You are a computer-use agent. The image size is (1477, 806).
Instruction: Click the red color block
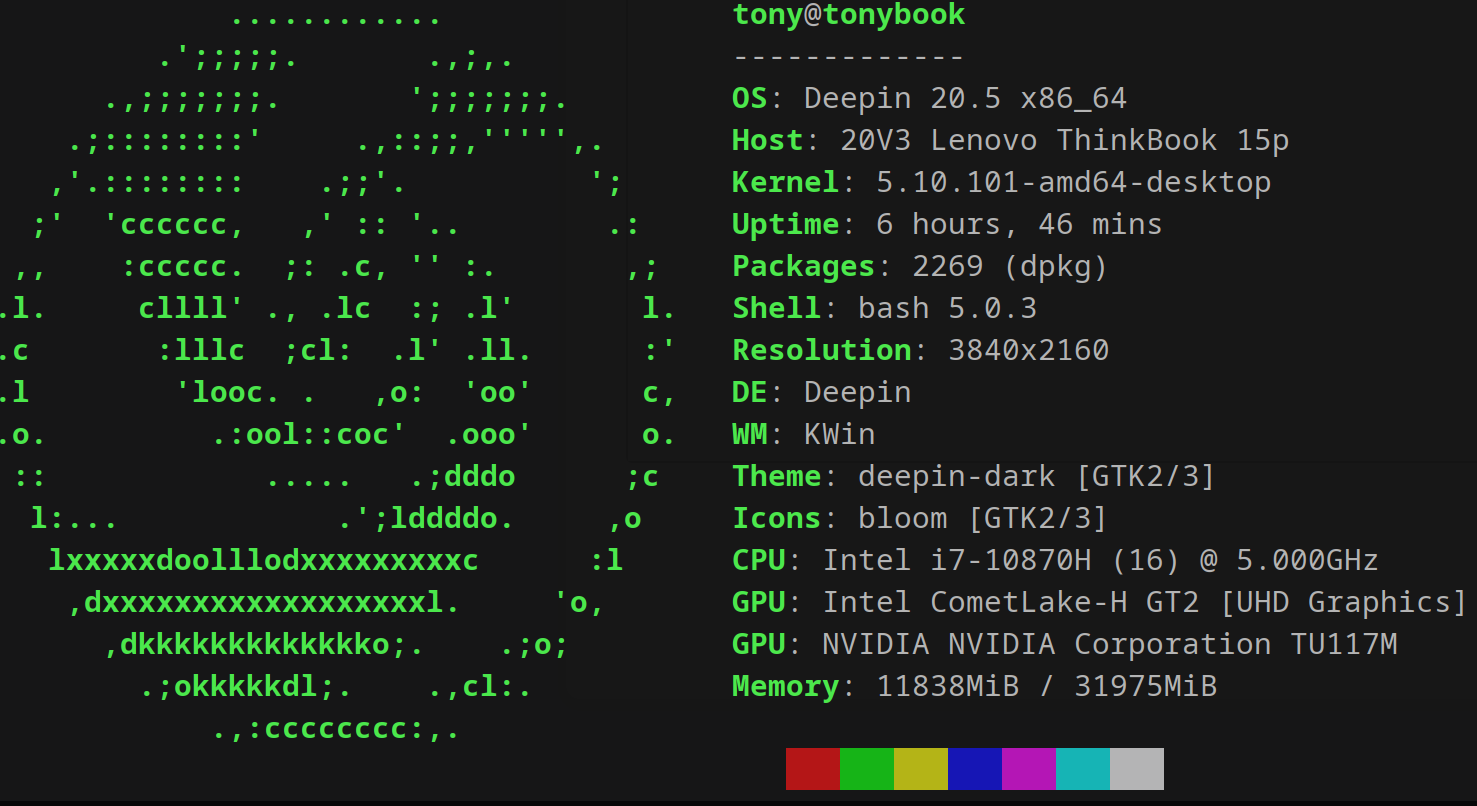click(812, 769)
